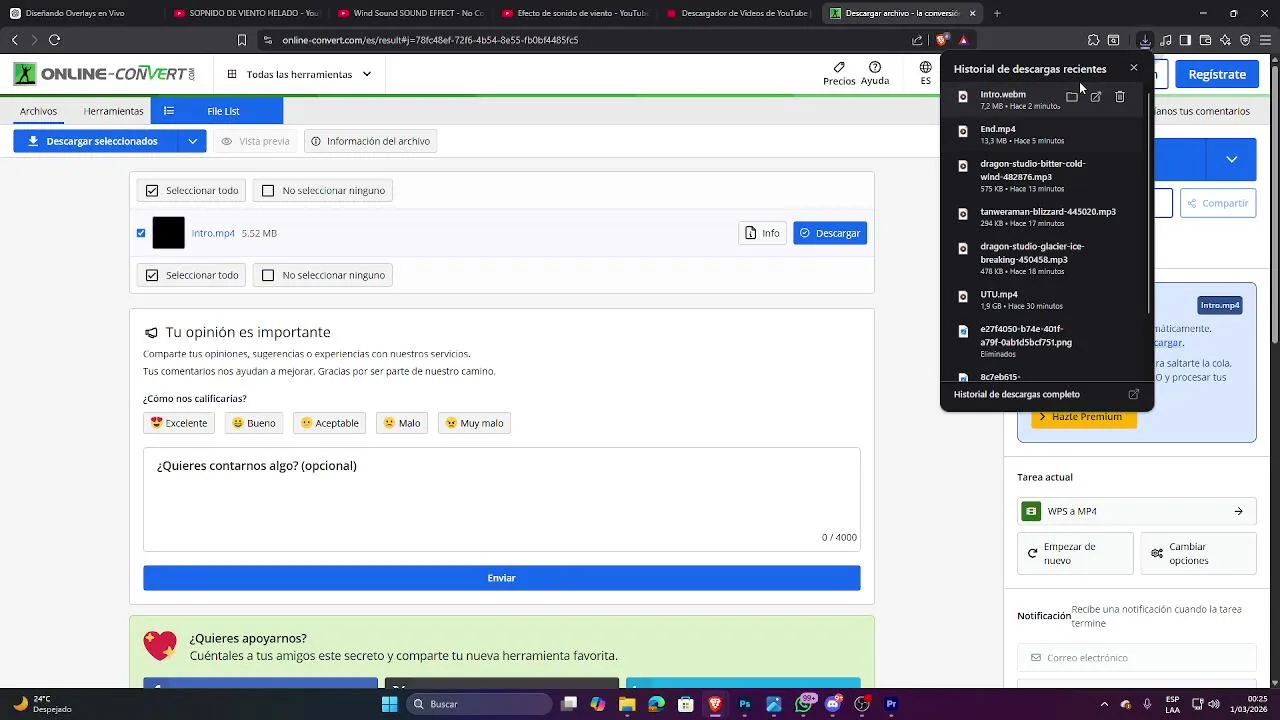Click the Windows Start button

click(x=389, y=704)
